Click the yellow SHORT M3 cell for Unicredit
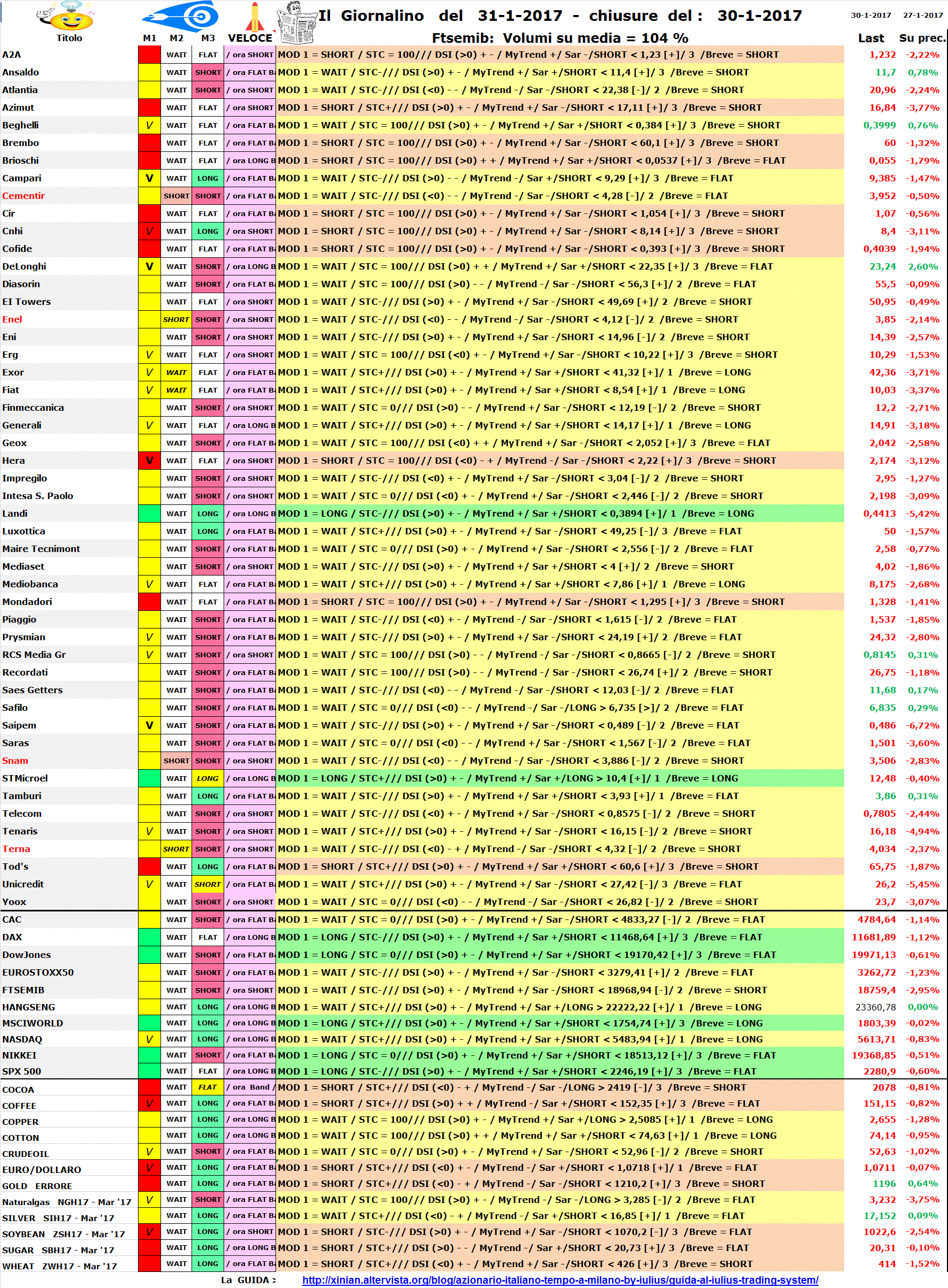This screenshot has height=1288, width=948. (208, 884)
